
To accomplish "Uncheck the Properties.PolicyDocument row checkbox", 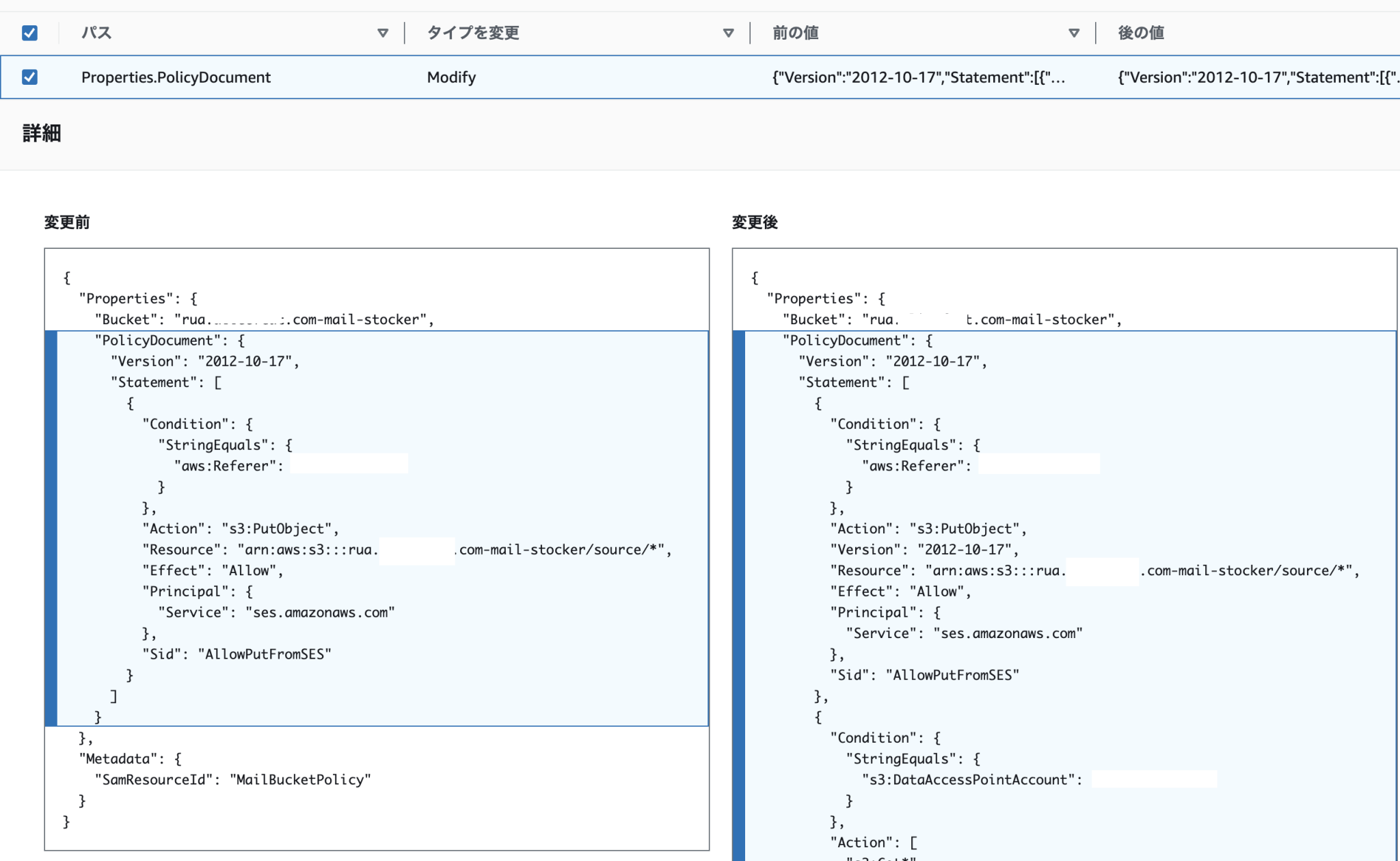I will (29, 77).
